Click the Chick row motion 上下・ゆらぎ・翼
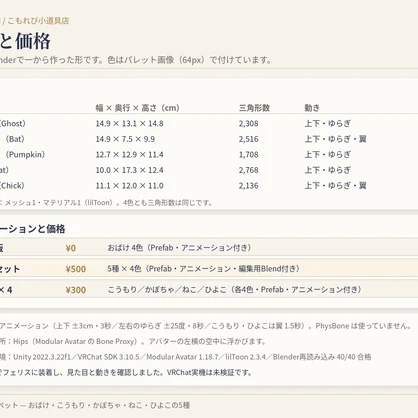This screenshot has height=418, width=418. tap(335, 186)
